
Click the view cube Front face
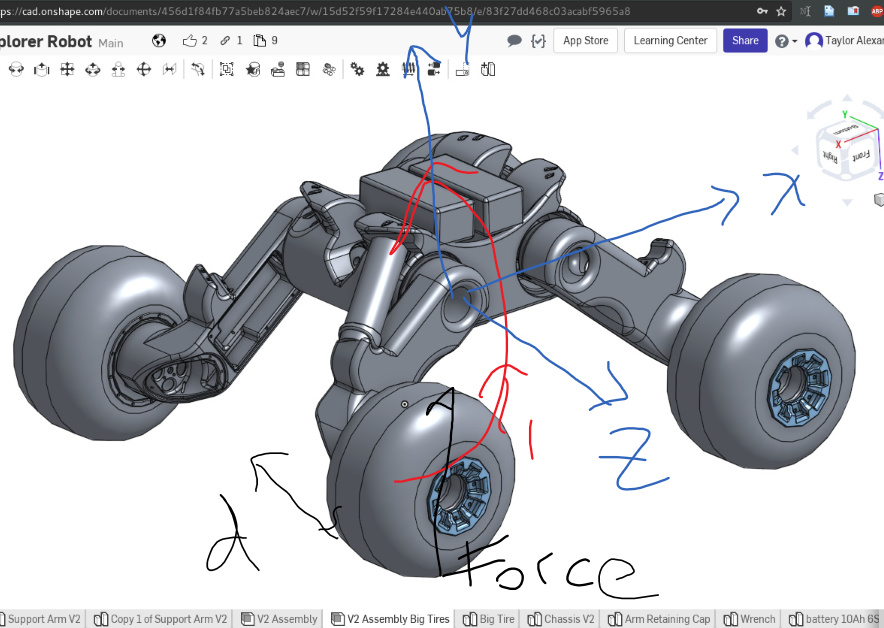point(859,156)
